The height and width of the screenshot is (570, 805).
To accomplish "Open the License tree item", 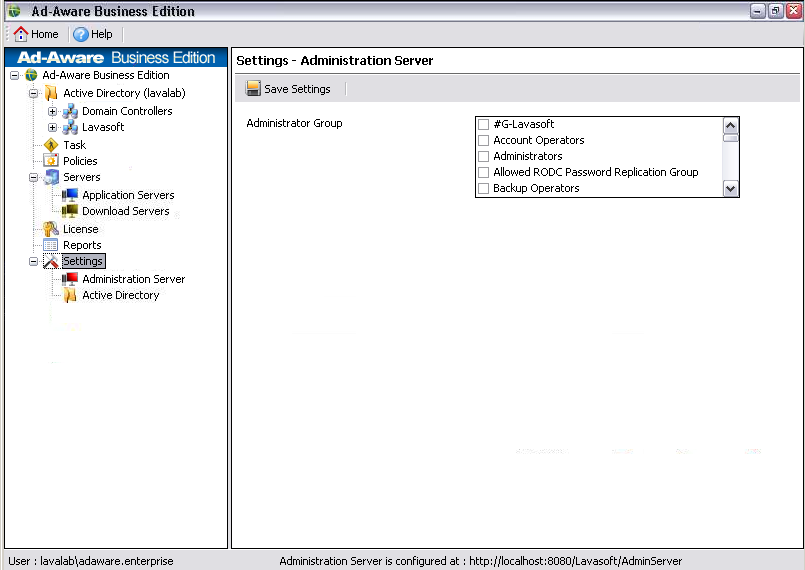I will (81, 229).
